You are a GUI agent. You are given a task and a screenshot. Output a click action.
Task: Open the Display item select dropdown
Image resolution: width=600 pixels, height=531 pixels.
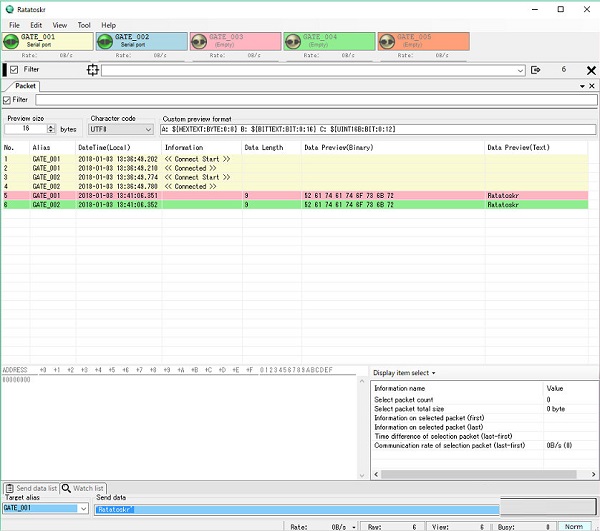click(404, 373)
